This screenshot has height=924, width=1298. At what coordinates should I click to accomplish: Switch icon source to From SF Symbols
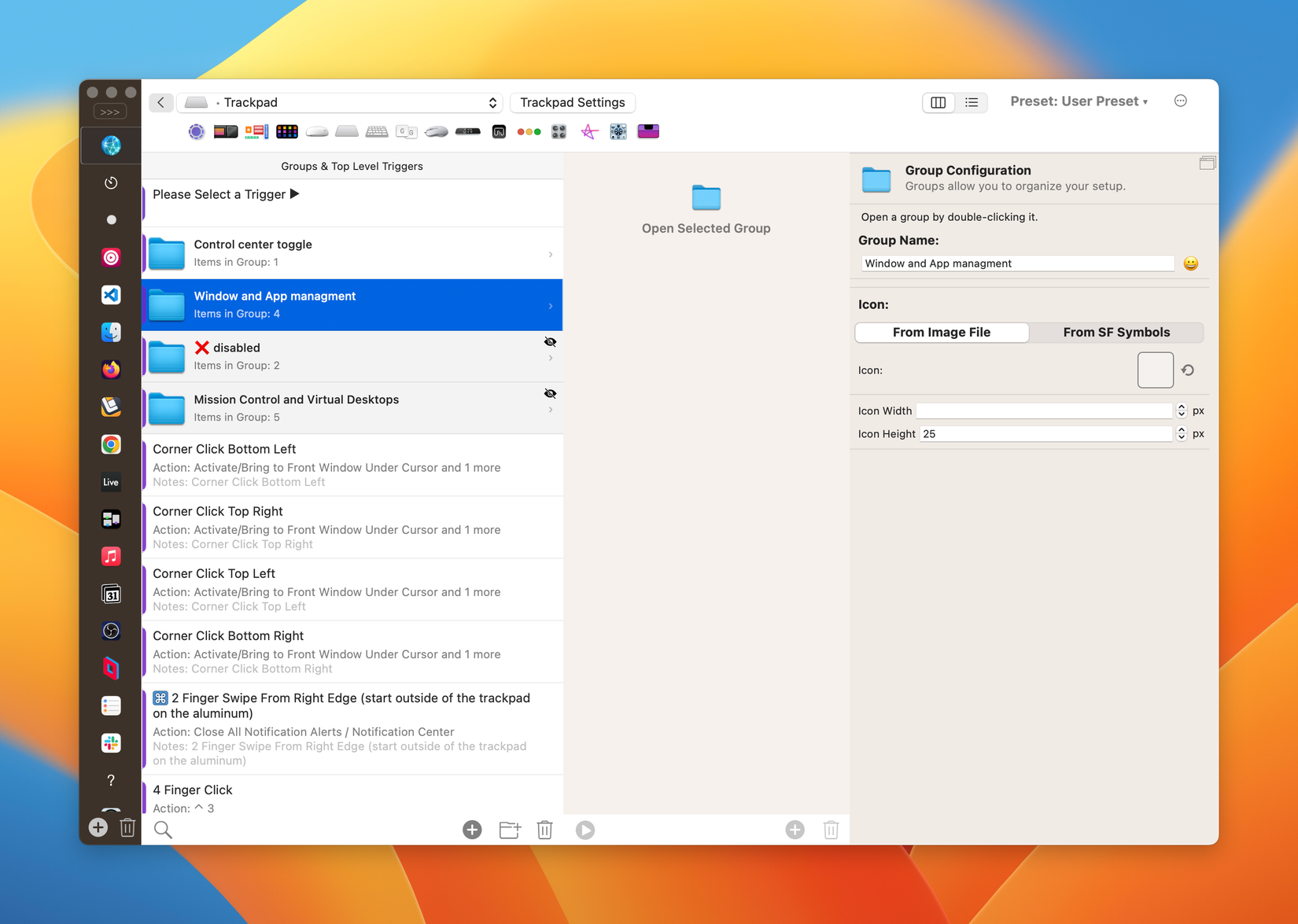(x=1116, y=332)
